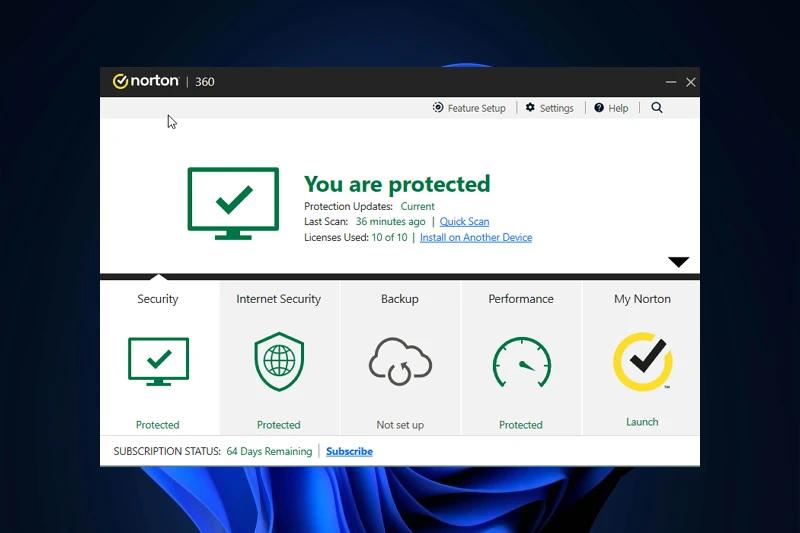Click 'Protected' status under Performance
800x533 pixels.
(520, 425)
